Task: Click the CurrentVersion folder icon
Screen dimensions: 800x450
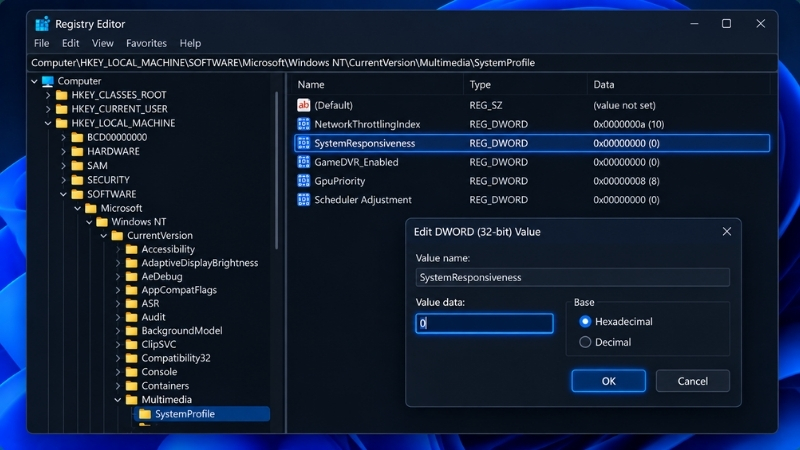Action: pos(117,236)
